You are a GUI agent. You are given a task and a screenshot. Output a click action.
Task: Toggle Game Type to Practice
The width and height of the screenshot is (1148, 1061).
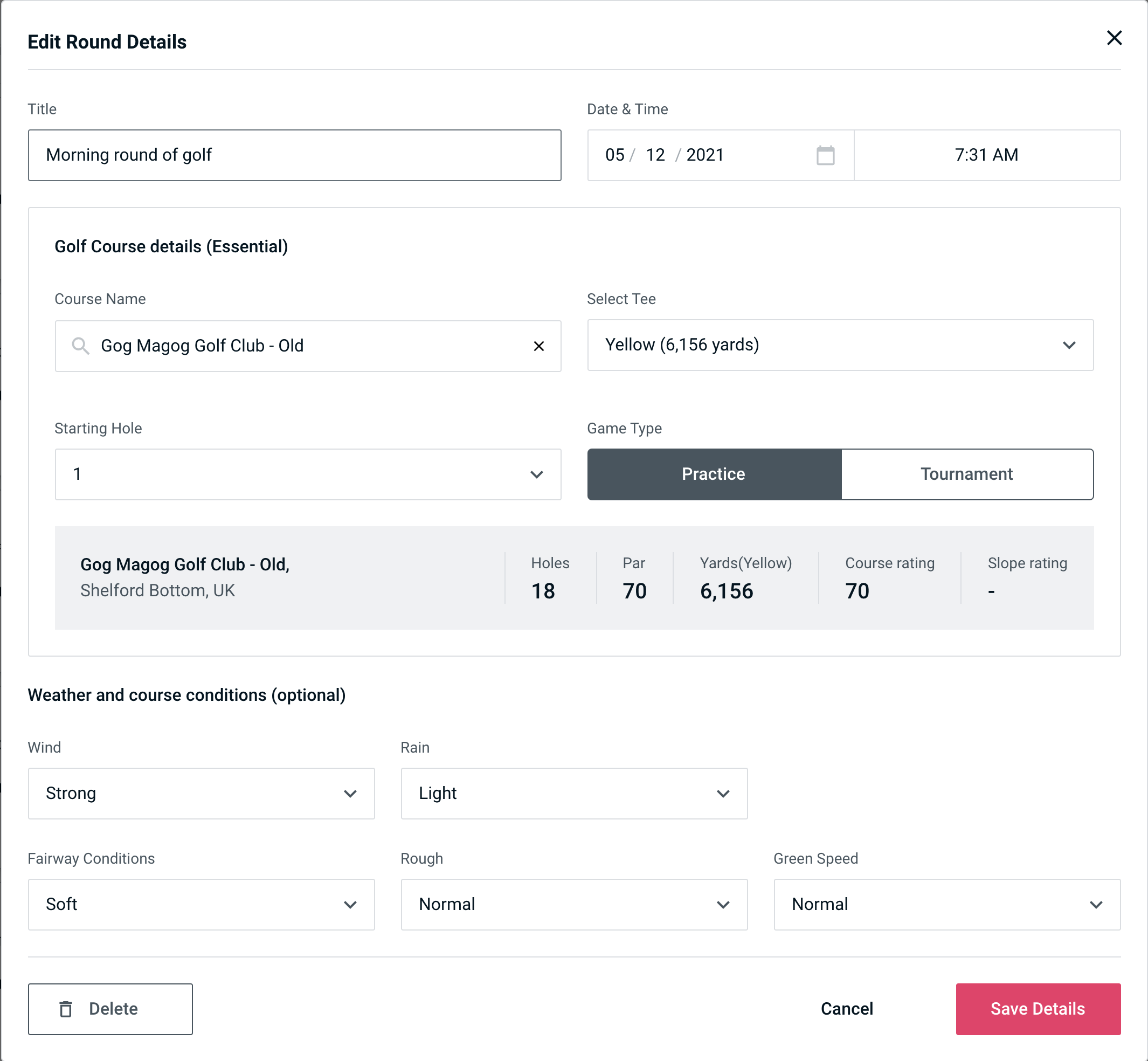coord(714,474)
